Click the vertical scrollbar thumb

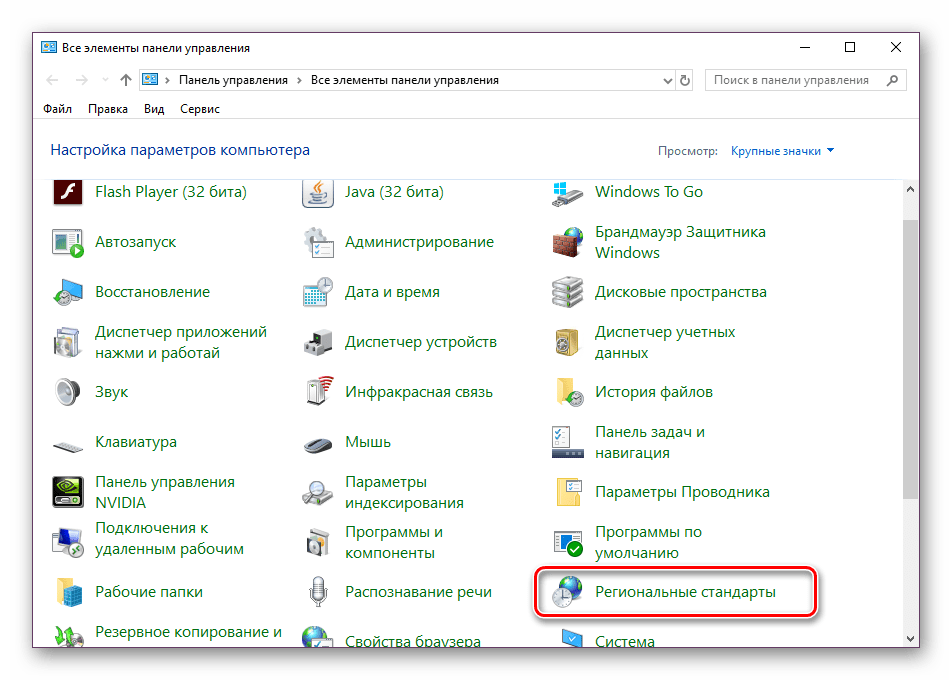click(x=910, y=359)
